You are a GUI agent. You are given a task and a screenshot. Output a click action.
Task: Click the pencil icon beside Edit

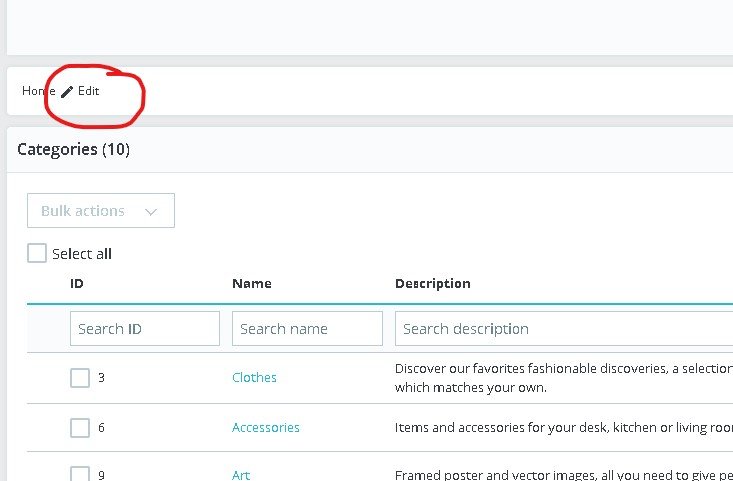[x=67, y=91]
